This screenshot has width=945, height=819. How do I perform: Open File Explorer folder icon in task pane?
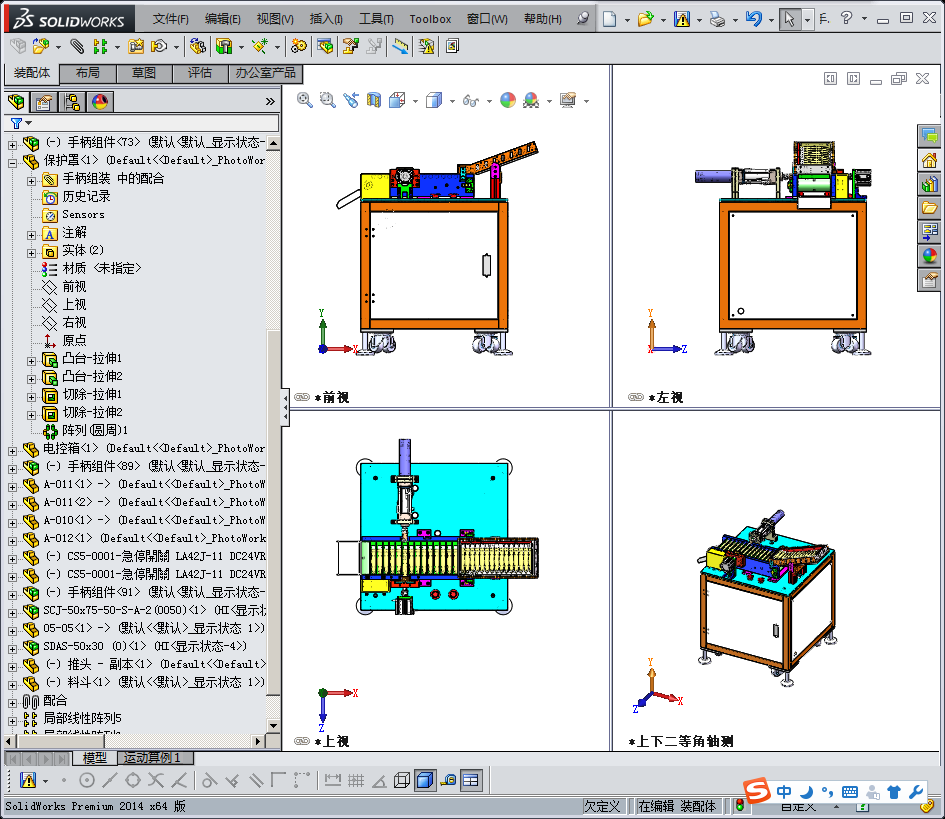[x=929, y=208]
